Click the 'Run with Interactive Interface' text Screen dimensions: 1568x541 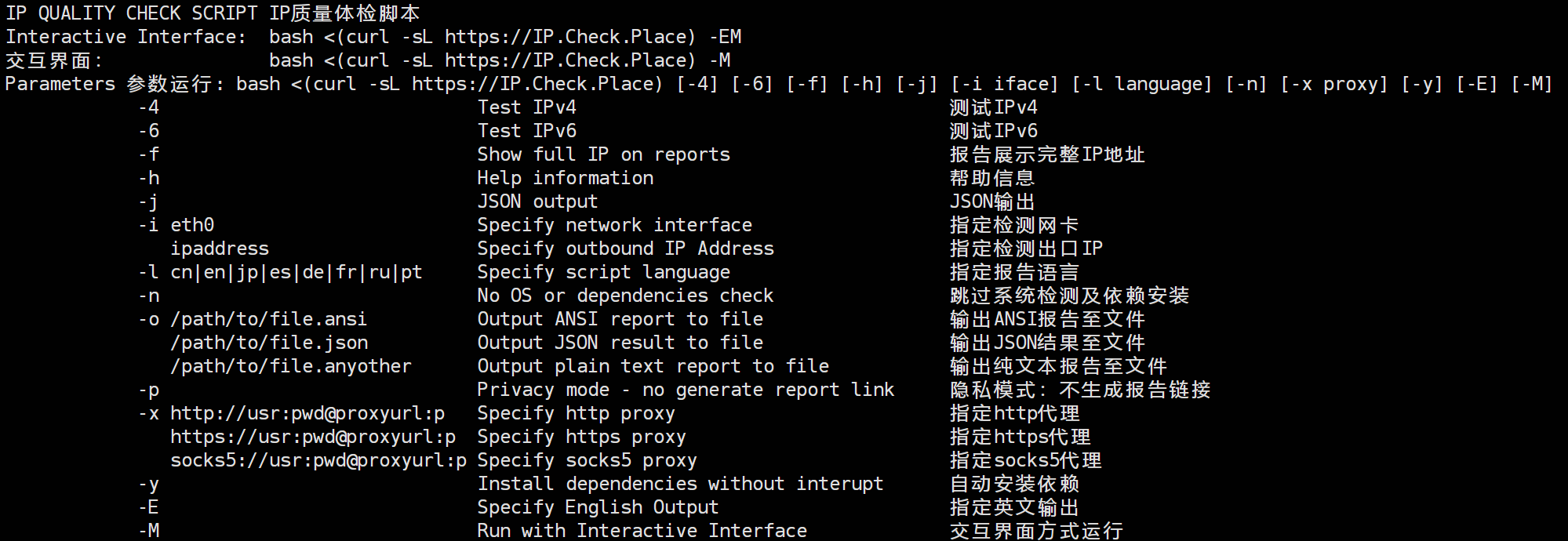pos(642,531)
